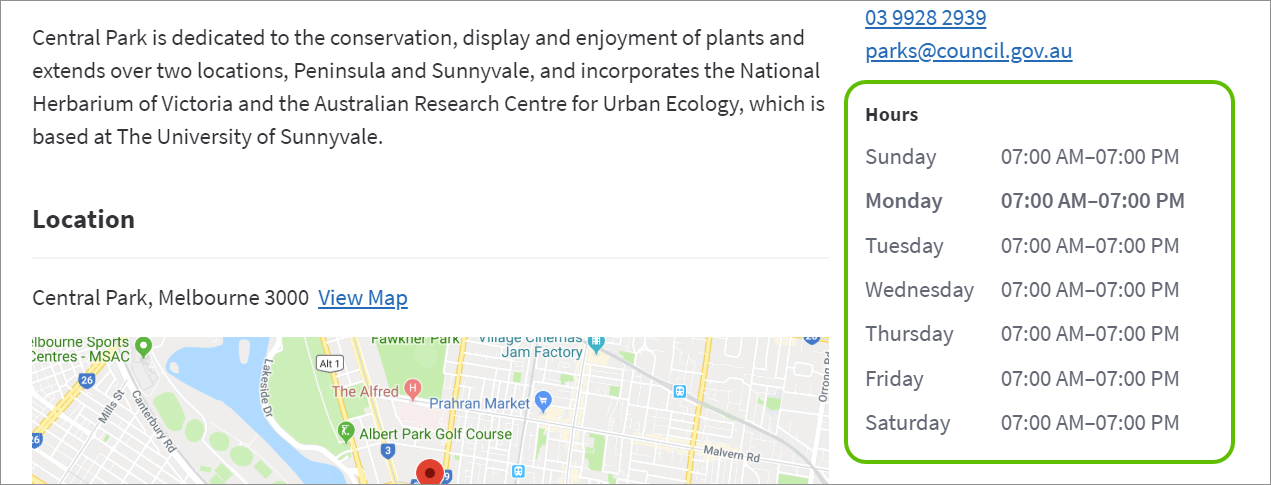Click the Hours heading
This screenshot has height=485, width=1271.
coord(891,114)
